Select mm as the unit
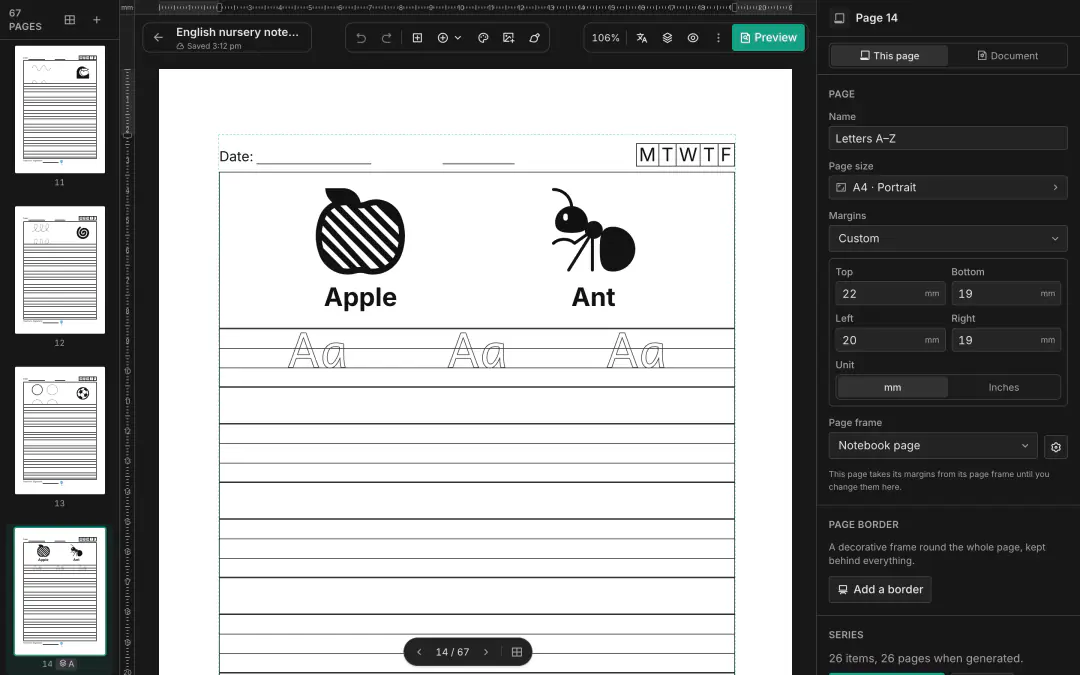1080x675 pixels. (893, 387)
